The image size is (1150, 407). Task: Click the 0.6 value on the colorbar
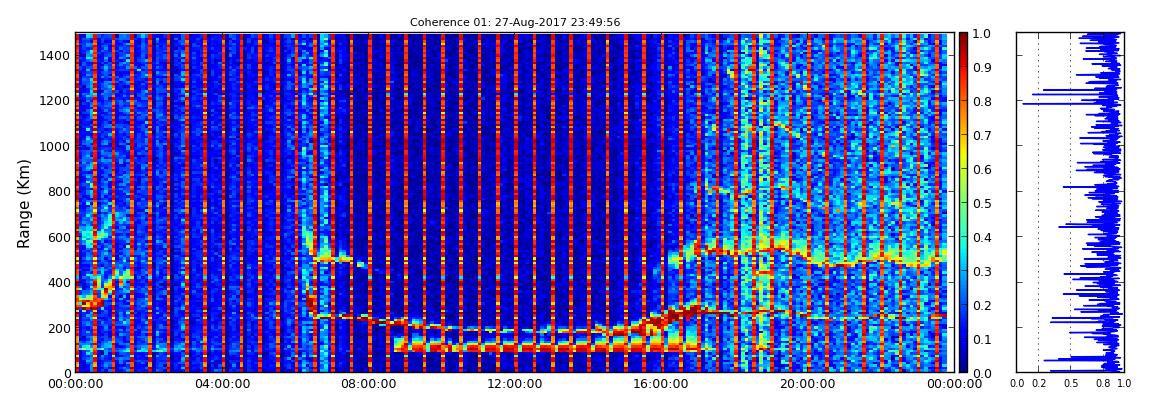pos(981,169)
